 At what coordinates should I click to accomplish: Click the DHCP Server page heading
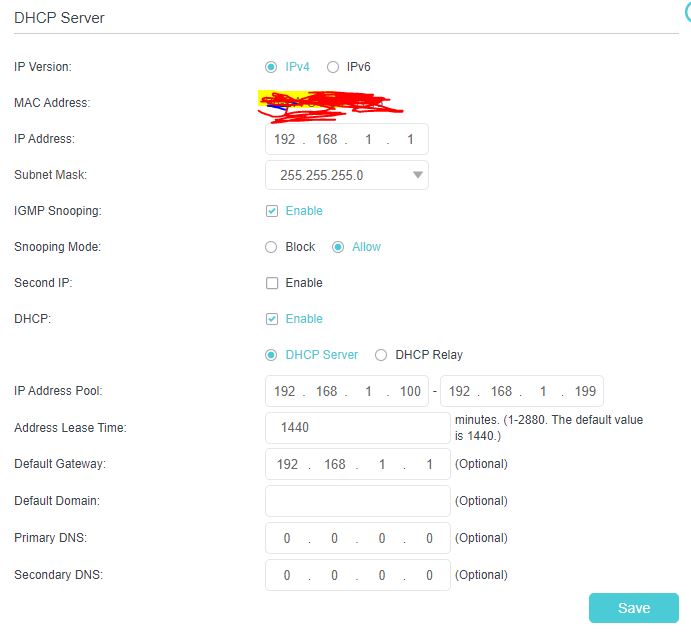[x=59, y=18]
